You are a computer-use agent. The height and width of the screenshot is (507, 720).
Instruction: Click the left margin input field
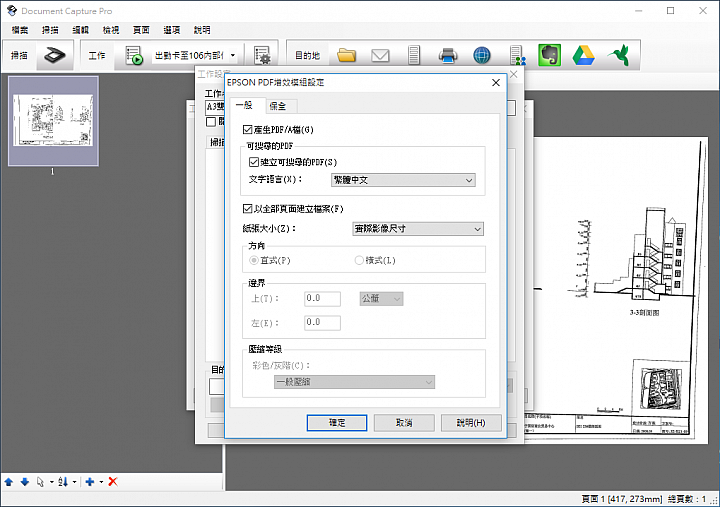coord(322,322)
